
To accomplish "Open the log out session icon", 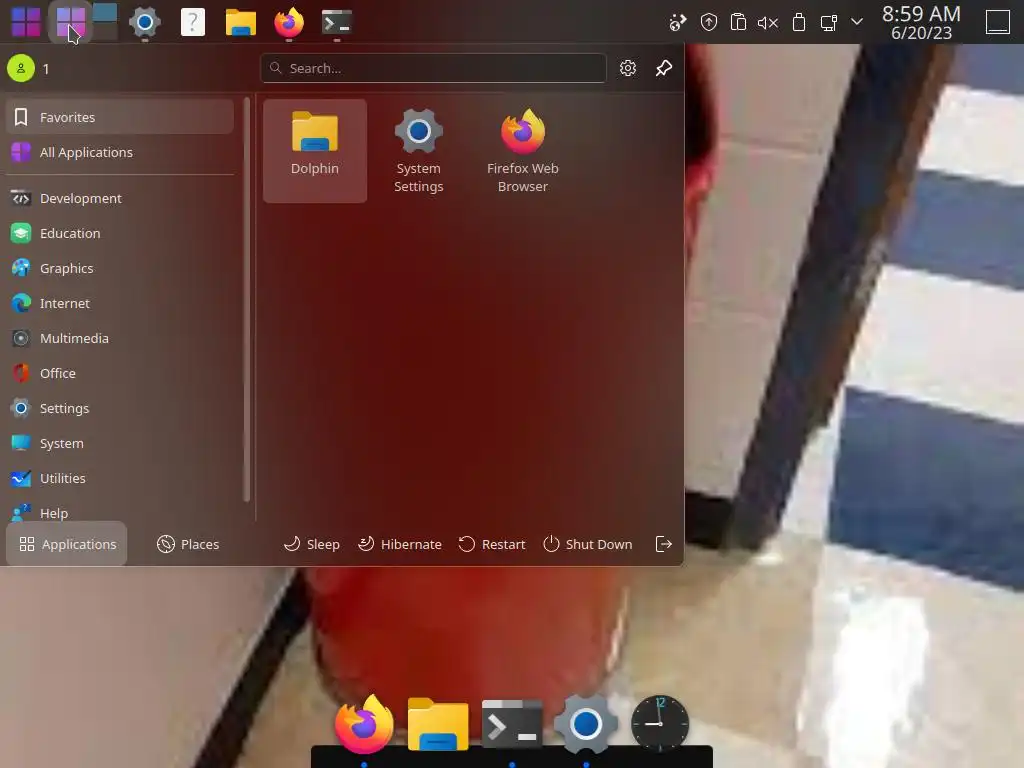I will [664, 544].
